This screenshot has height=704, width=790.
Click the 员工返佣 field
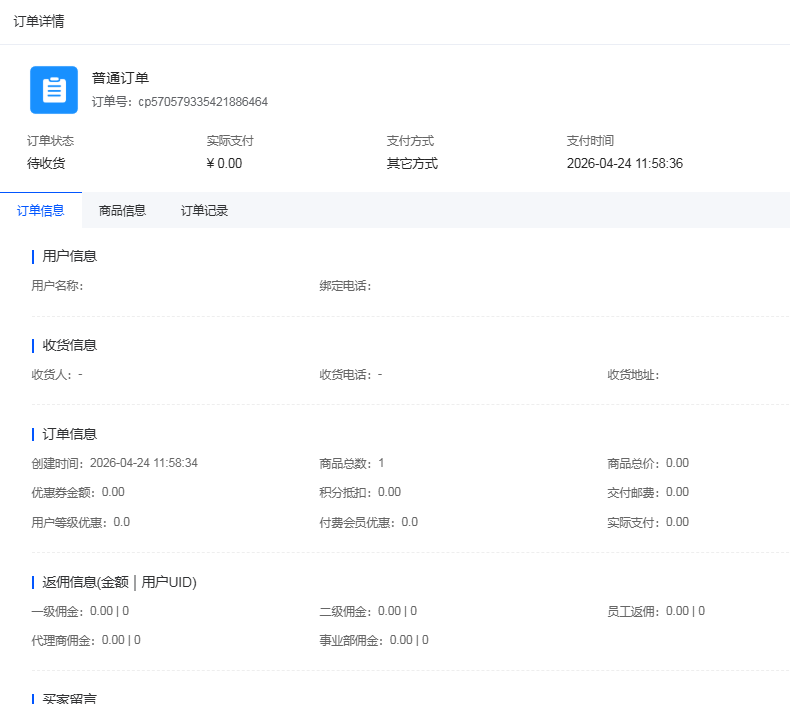coord(655,611)
